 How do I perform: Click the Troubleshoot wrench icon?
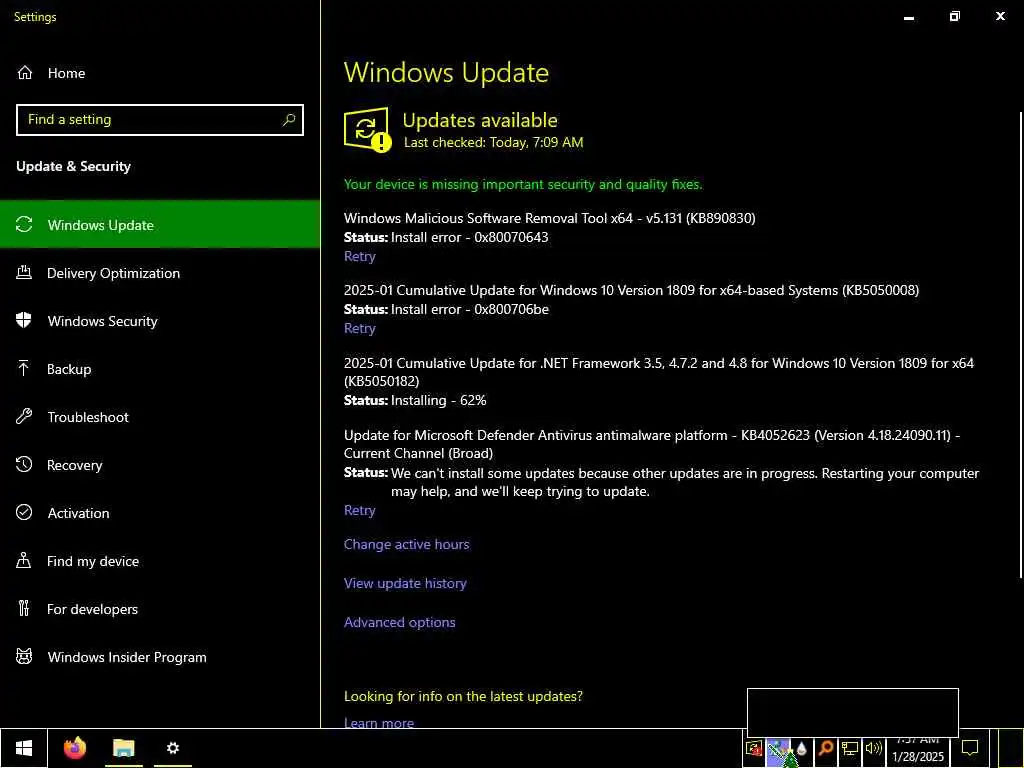pos(24,417)
